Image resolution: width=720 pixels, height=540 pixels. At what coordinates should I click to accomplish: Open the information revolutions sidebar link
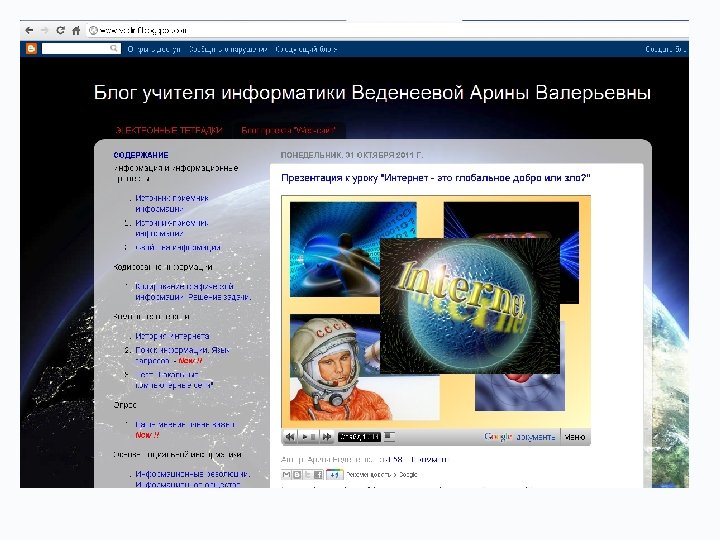pyautogui.click(x=192, y=479)
